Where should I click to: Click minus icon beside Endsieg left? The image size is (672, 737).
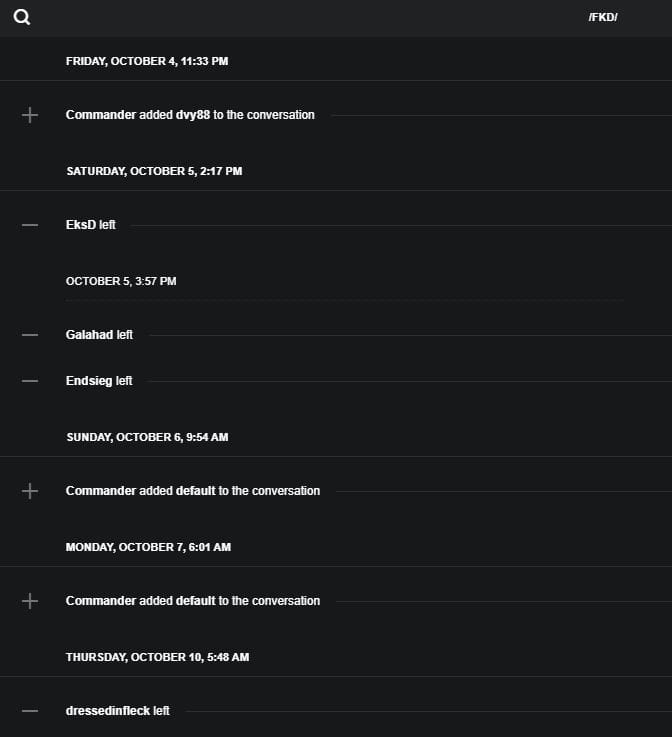click(30, 381)
